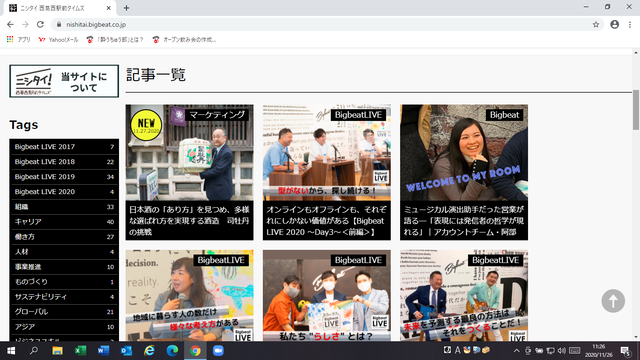Select the サステナビリティ tag
The width and height of the screenshot is (640, 360).
click(x=64, y=297)
